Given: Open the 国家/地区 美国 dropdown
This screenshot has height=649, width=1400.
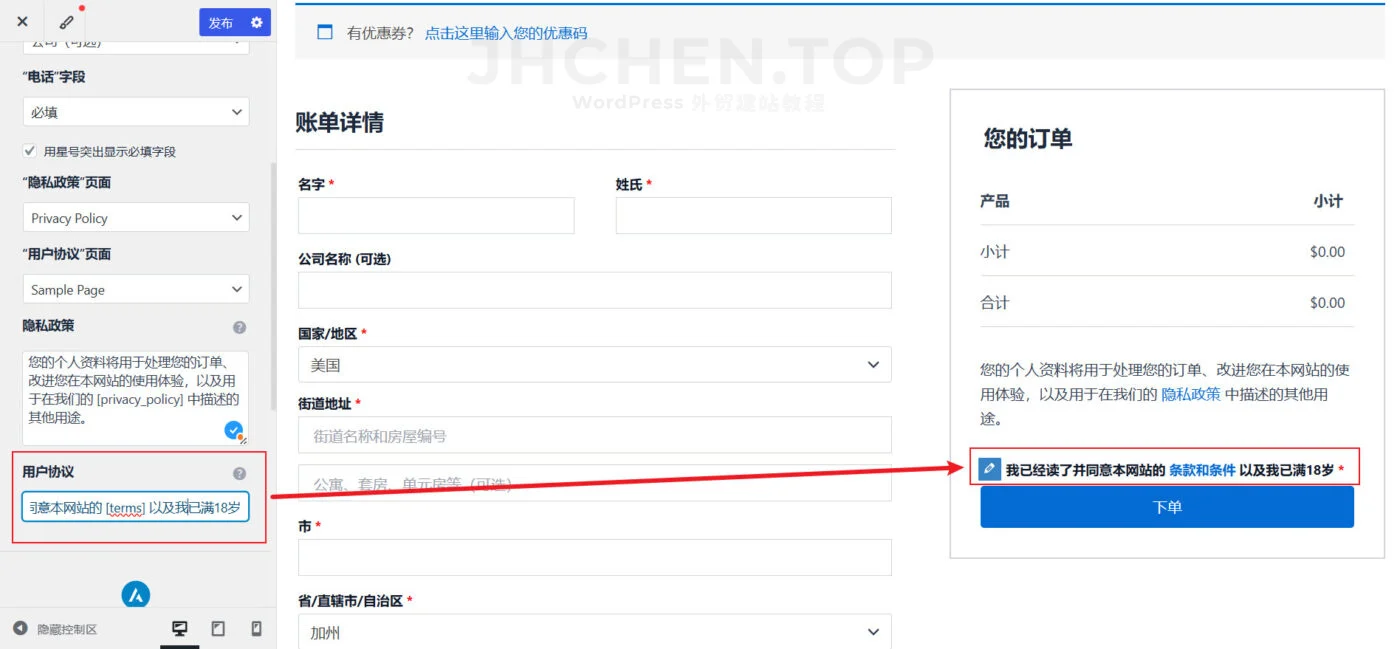Looking at the screenshot, I should click(x=595, y=365).
